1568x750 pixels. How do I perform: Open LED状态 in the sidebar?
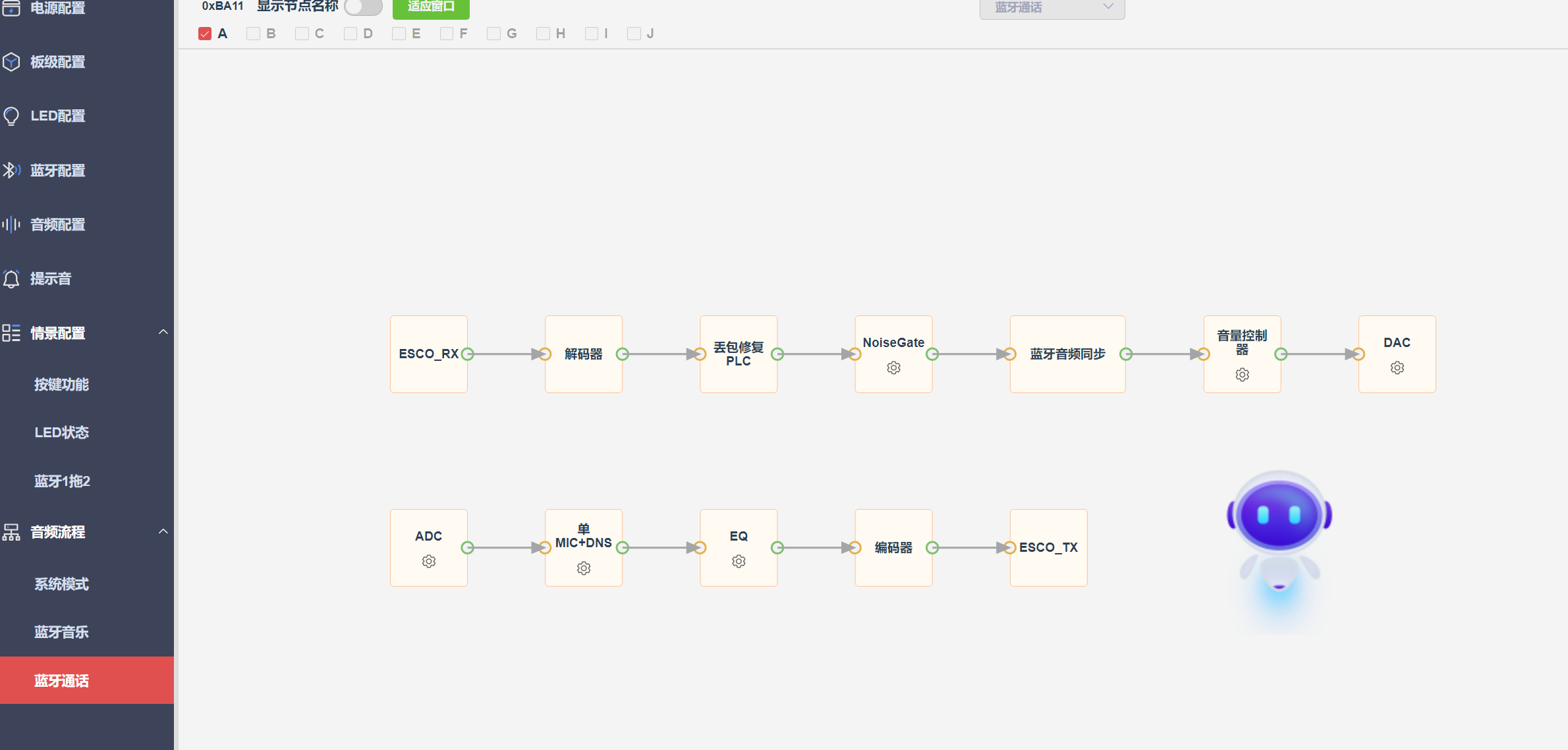[61, 433]
